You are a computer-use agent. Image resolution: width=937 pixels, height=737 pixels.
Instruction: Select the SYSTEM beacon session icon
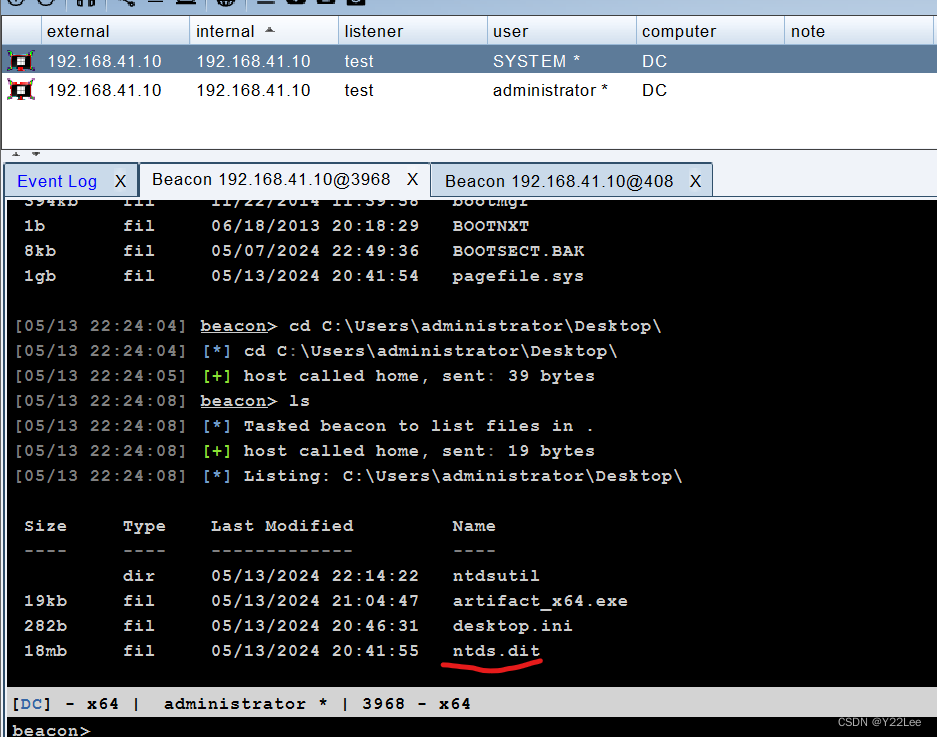[x=21, y=61]
